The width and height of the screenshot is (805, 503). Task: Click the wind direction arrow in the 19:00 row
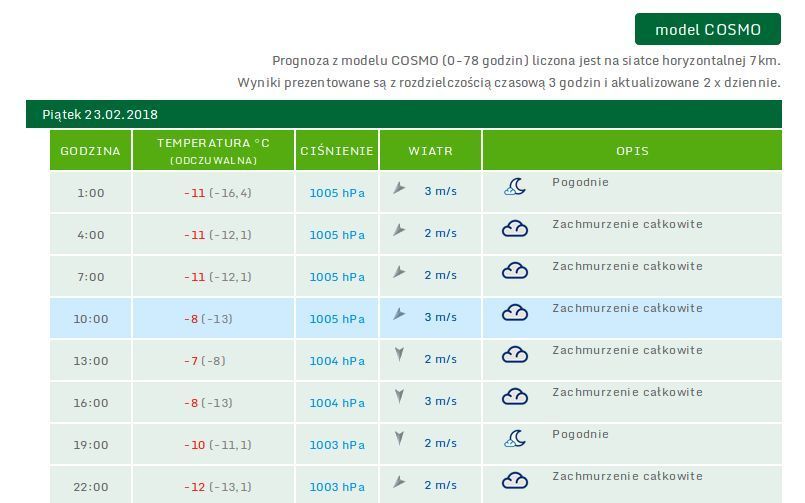pos(399,438)
